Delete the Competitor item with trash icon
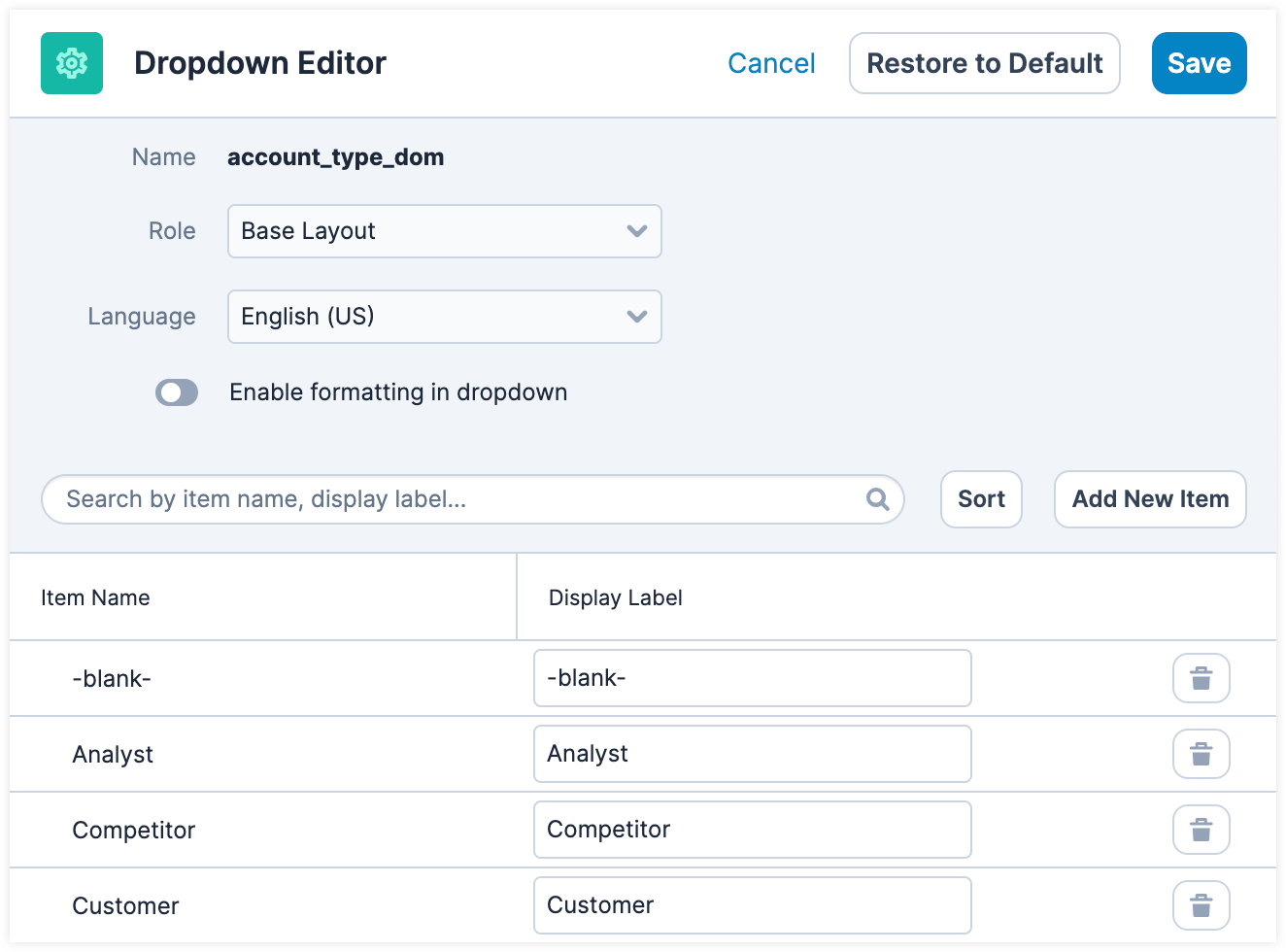This screenshot has height=952, width=1286. (x=1201, y=830)
